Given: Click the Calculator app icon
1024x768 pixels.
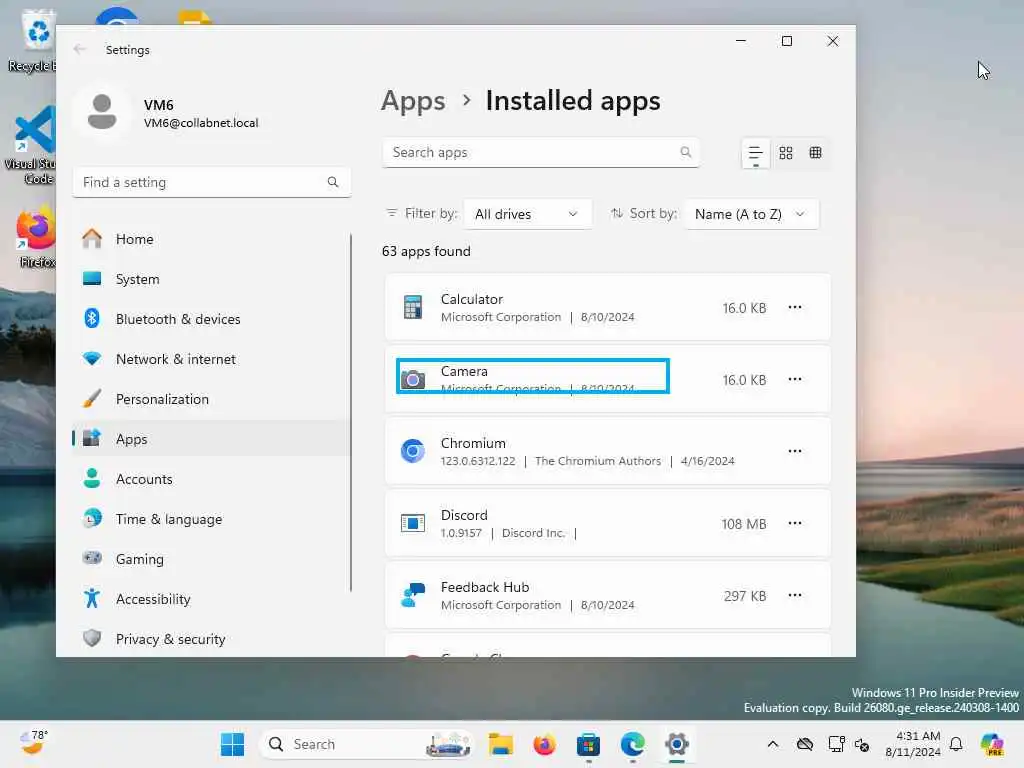Looking at the screenshot, I should (413, 308).
